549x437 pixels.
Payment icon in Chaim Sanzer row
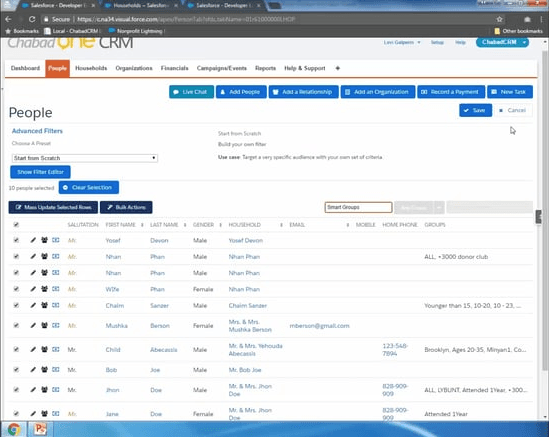tap(56, 305)
